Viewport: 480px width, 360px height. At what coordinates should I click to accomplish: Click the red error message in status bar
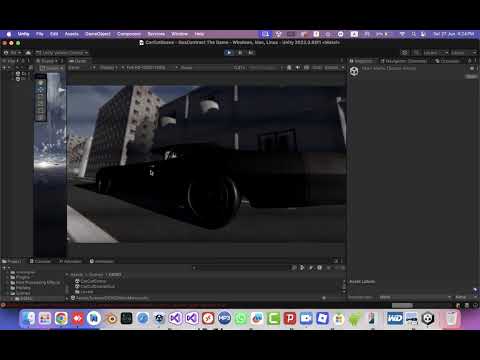pos(115,305)
